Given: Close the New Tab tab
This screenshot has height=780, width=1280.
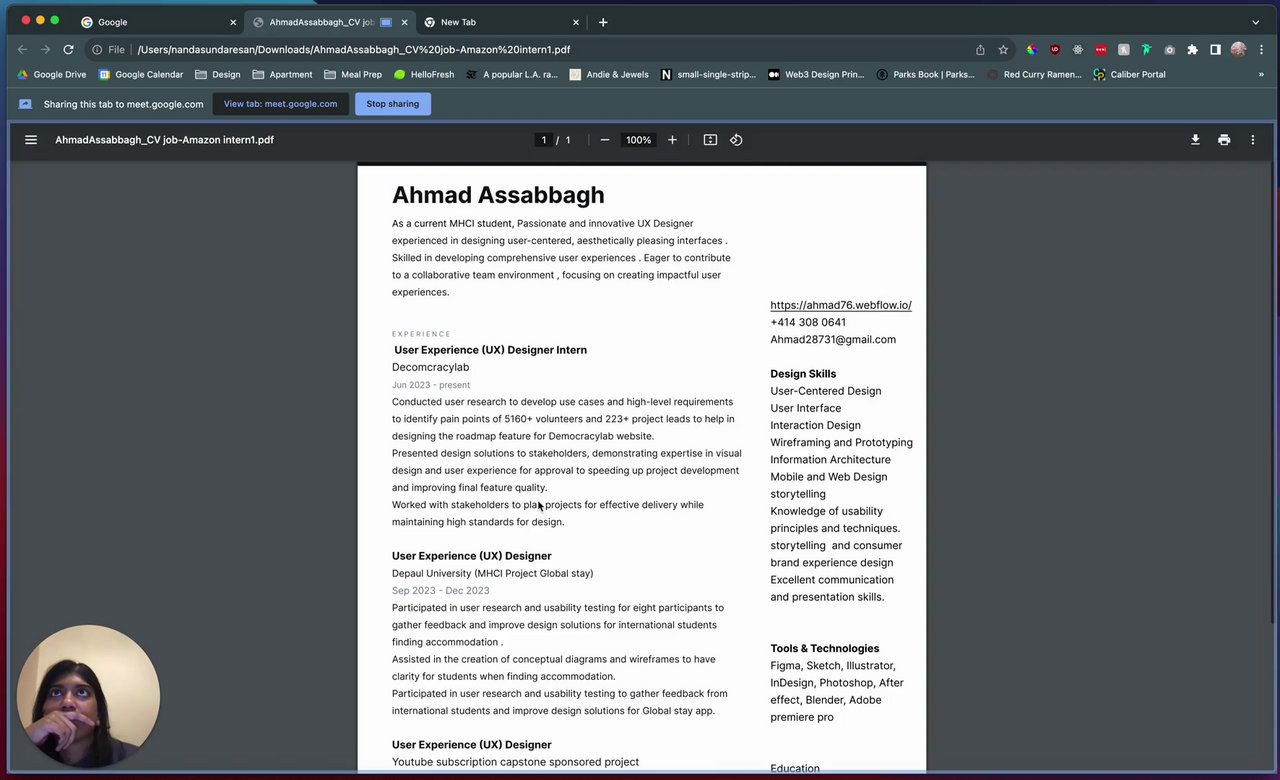Looking at the screenshot, I should tap(576, 22).
